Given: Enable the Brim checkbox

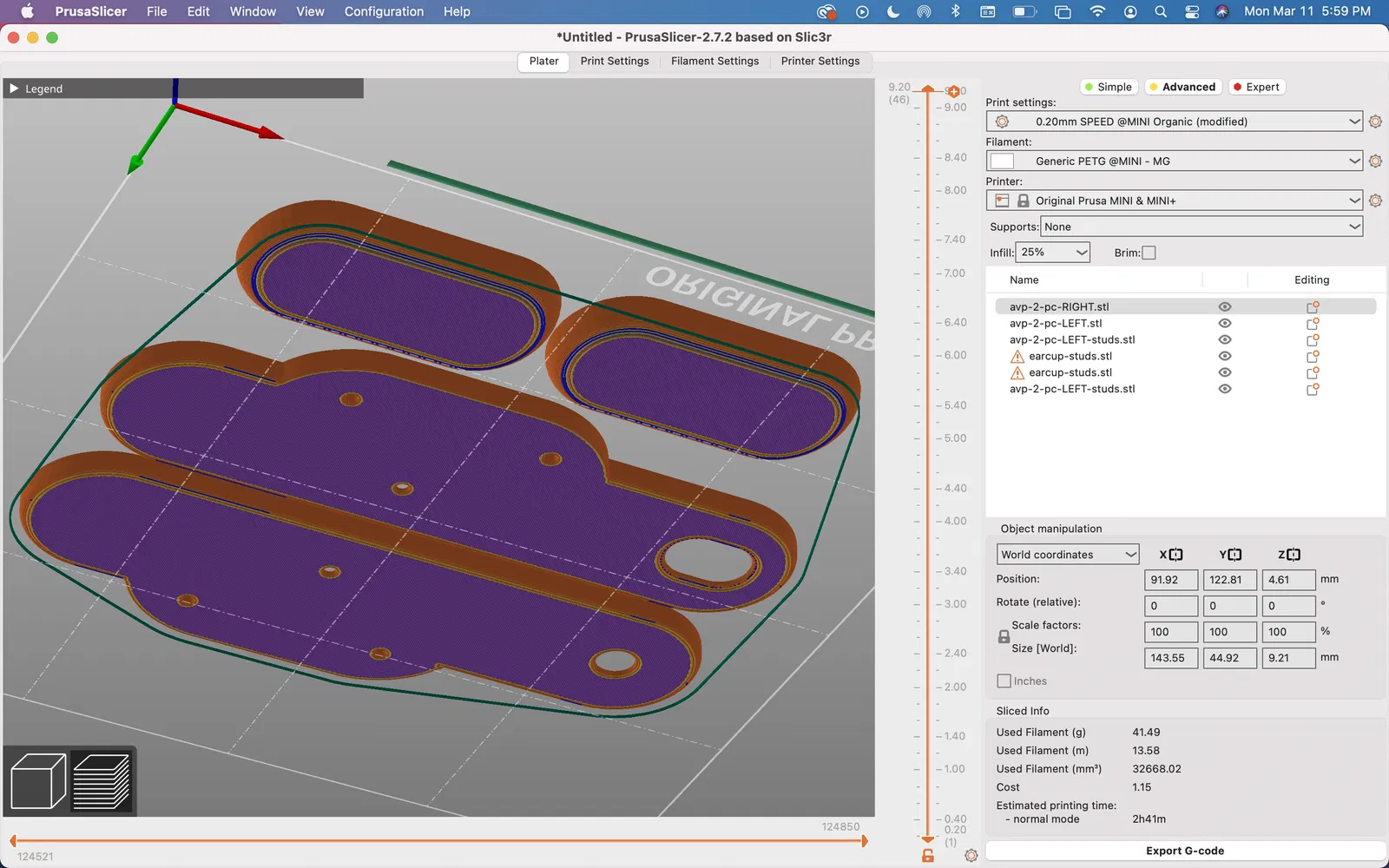Looking at the screenshot, I should point(1149,253).
